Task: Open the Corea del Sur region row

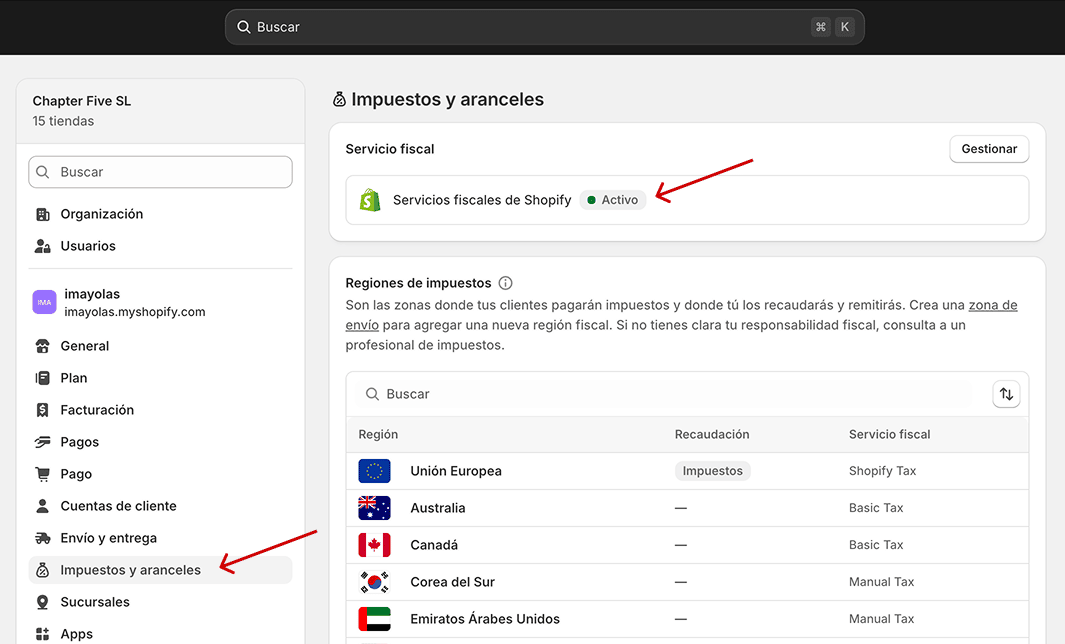Action: coord(687,582)
